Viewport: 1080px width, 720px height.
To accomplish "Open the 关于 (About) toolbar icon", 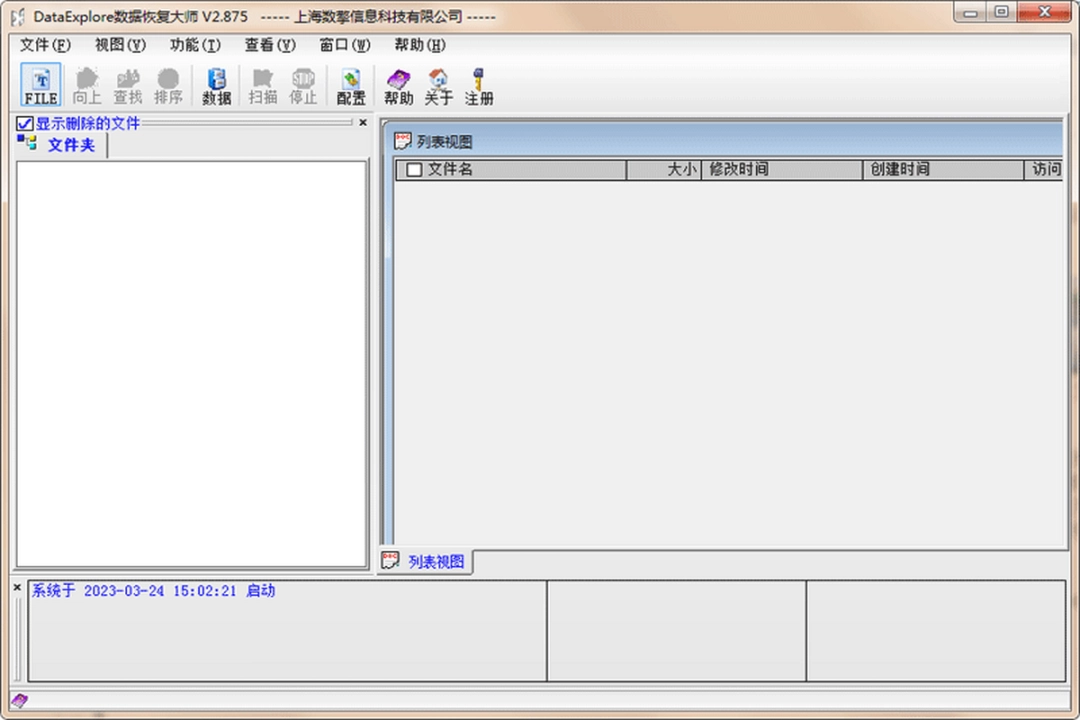I will click(438, 86).
